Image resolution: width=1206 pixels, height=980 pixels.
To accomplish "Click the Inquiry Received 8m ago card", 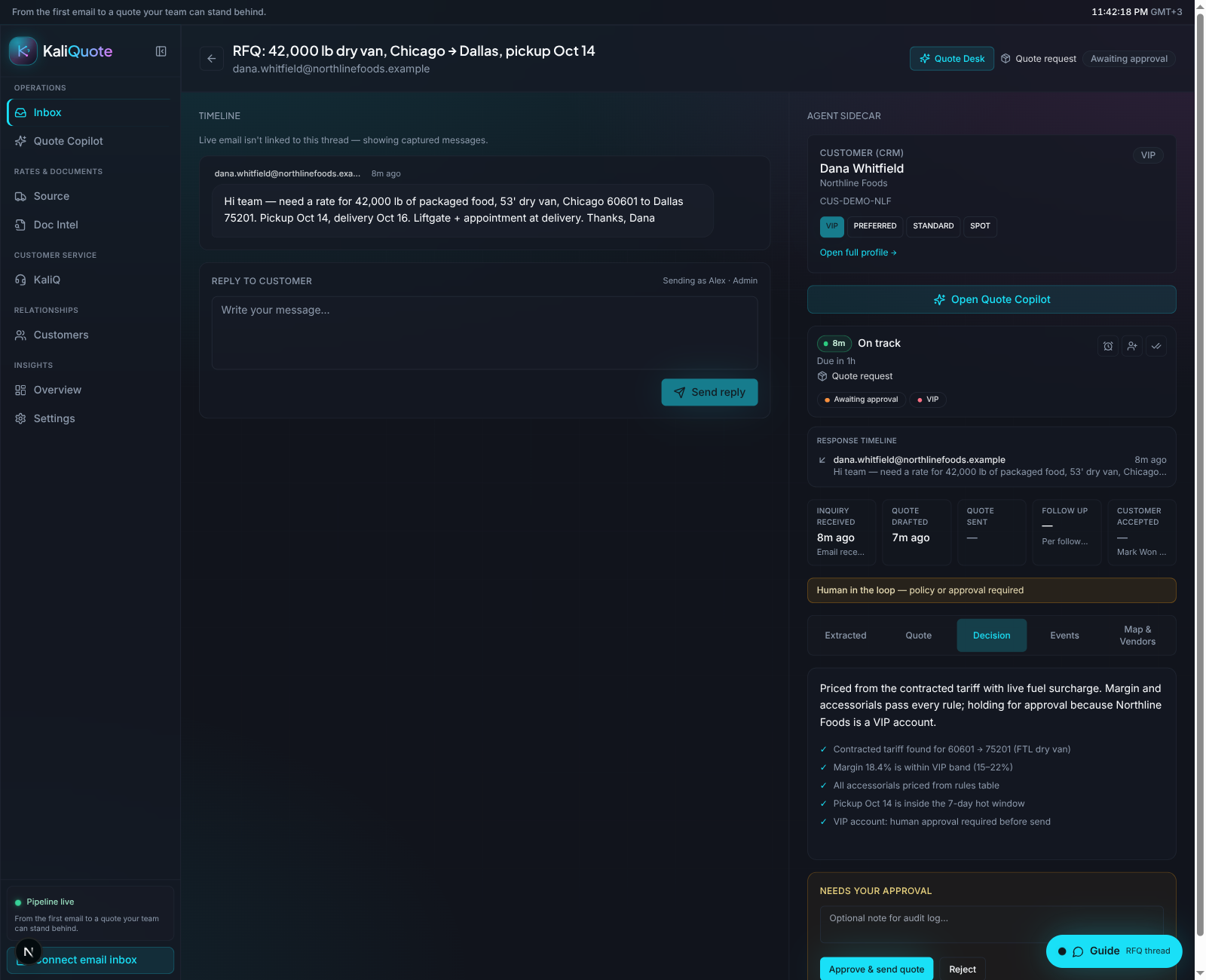I will (841, 532).
